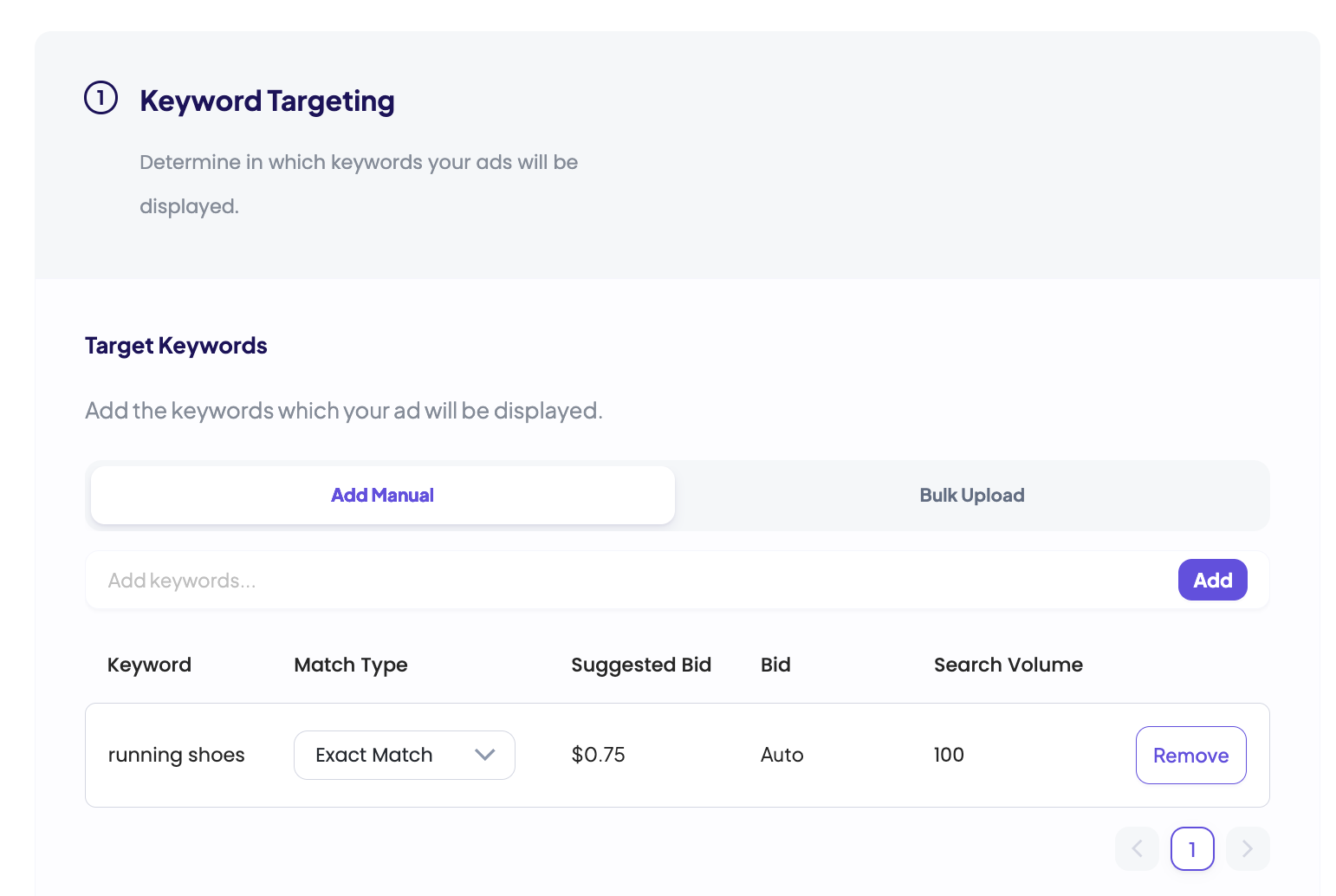This screenshot has width=1336, height=896.
Task: Click the Bid column header
Action: pos(775,665)
